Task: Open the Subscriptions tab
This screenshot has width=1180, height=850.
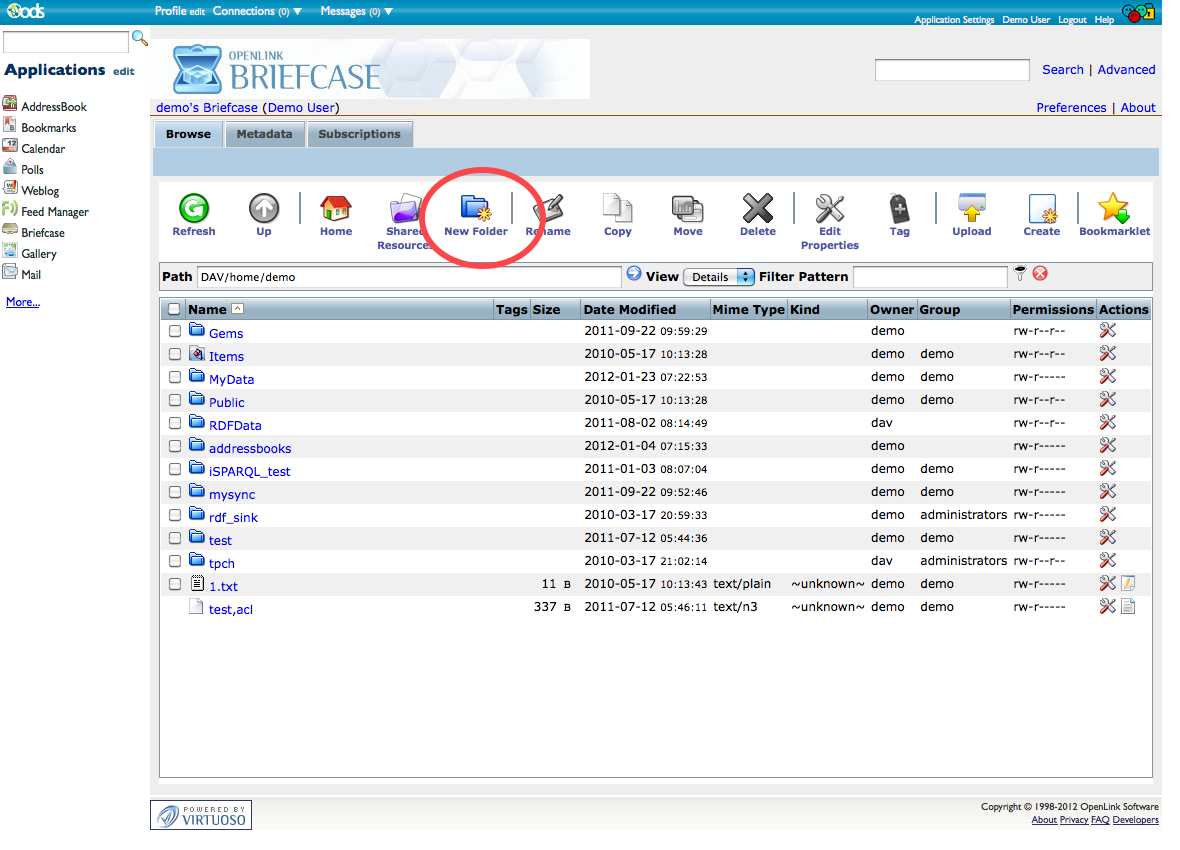Action: [359, 134]
